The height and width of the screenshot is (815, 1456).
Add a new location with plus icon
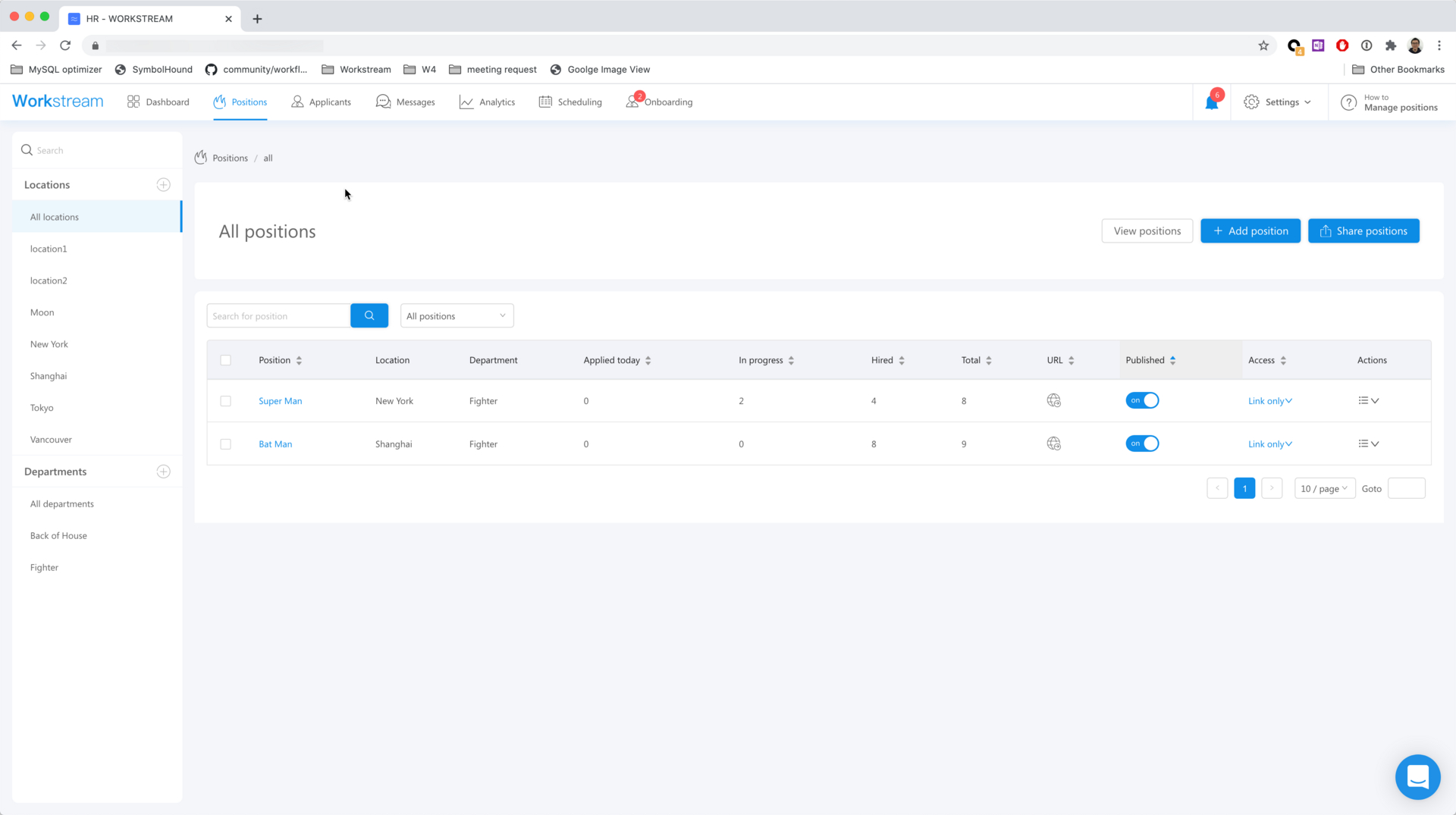pos(163,185)
